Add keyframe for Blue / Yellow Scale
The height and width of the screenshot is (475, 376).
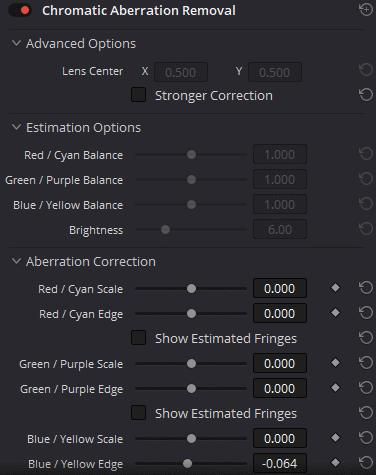pyautogui.click(x=335, y=438)
